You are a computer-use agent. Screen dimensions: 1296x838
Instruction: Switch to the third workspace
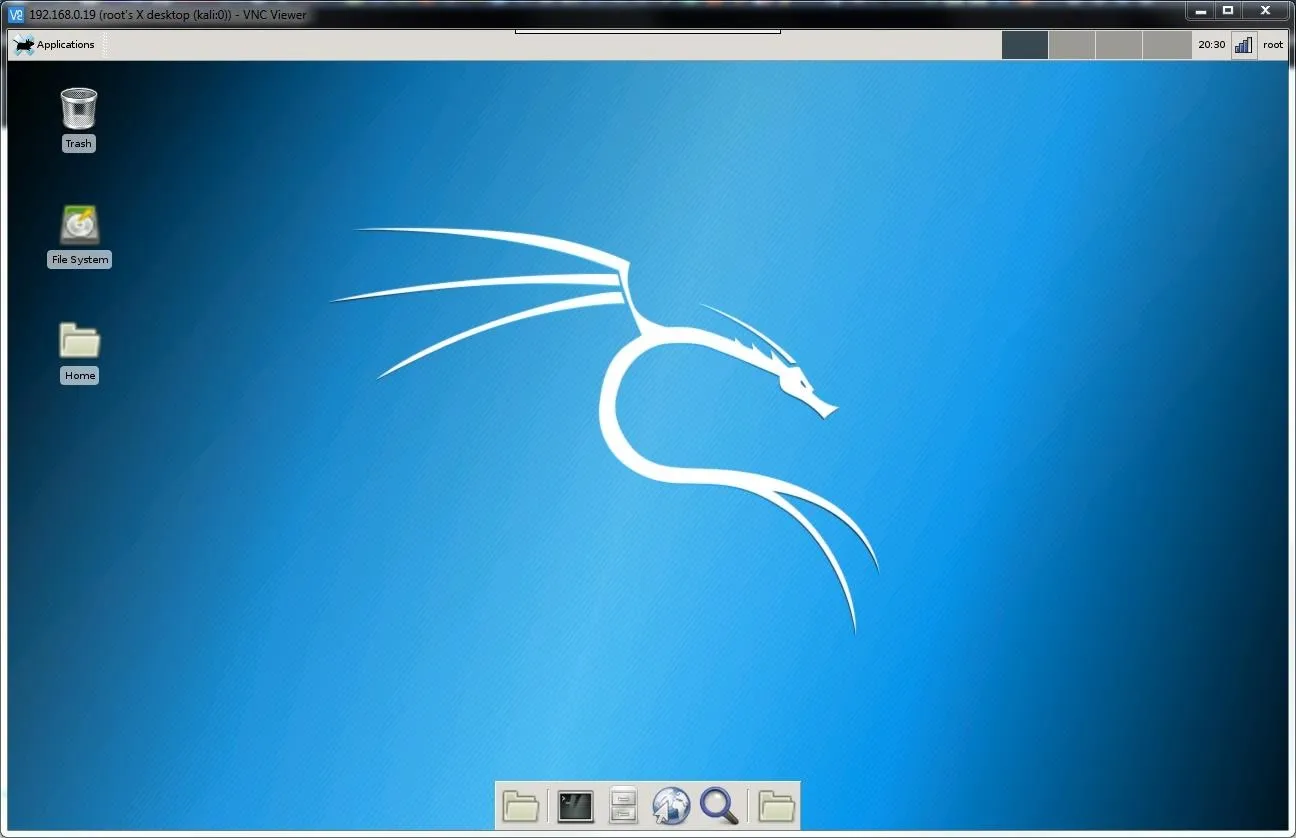click(x=1119, y=45)
